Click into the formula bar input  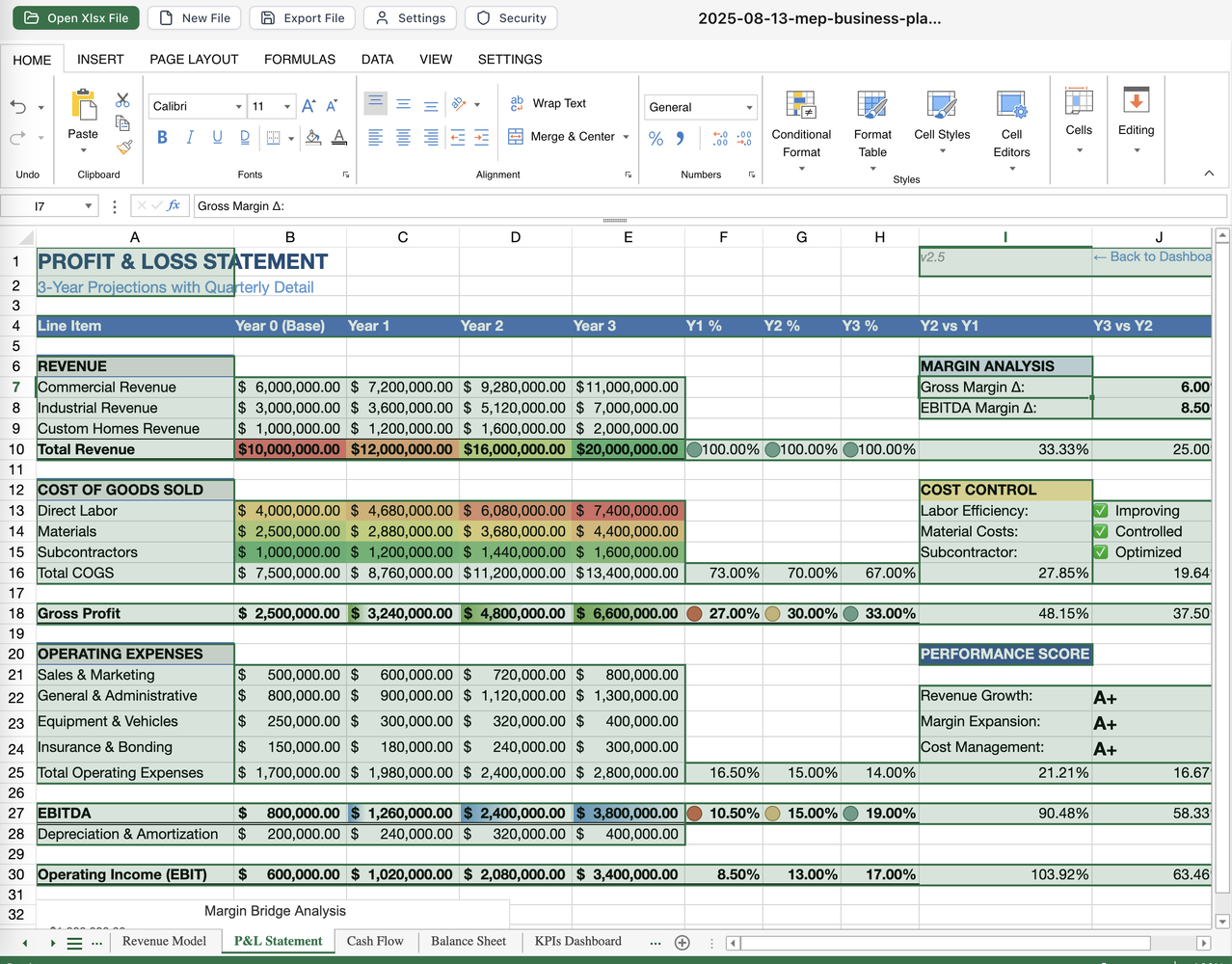coord(709,206)
